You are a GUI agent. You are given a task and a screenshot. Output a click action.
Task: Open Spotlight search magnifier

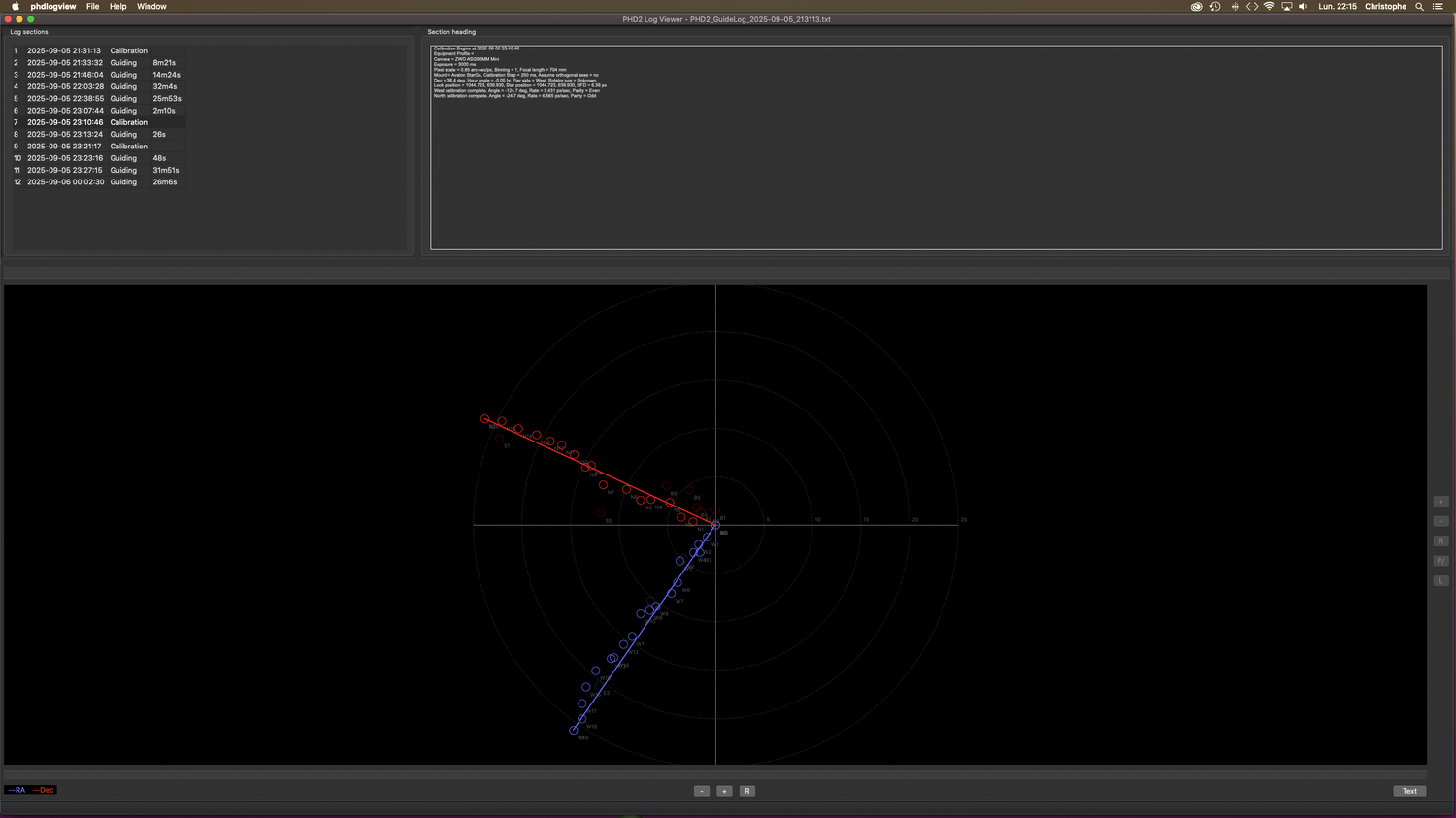coord(1419,6)
